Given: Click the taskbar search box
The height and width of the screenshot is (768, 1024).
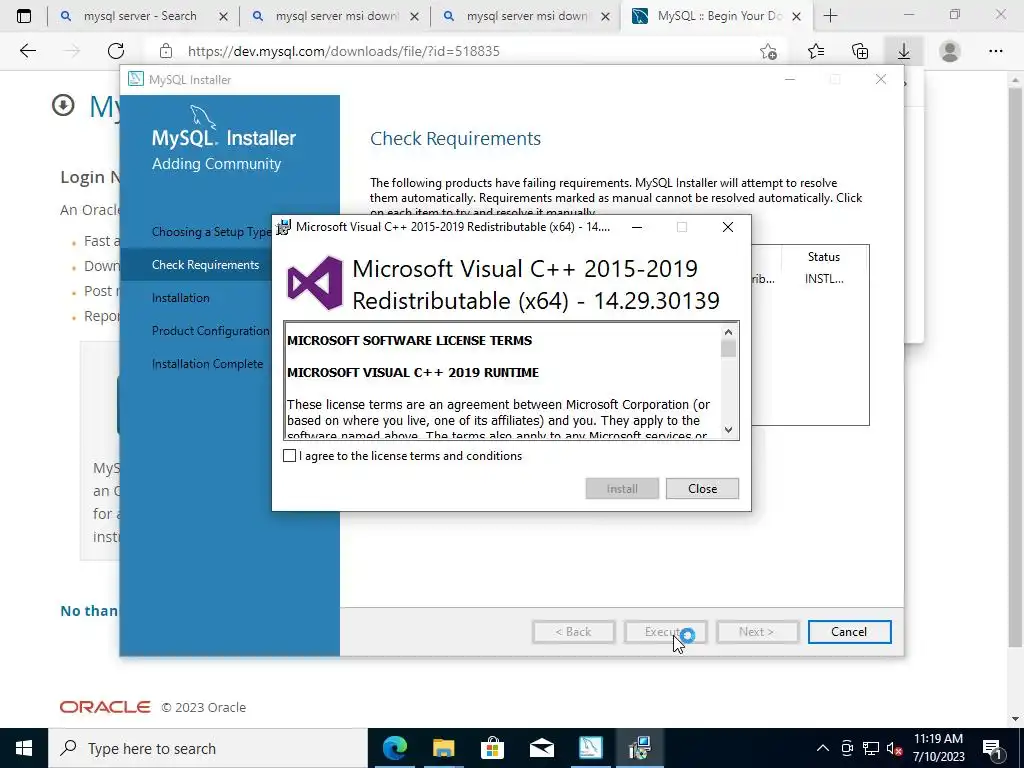Looking at the screenshot, I should (x=208, y=748).
